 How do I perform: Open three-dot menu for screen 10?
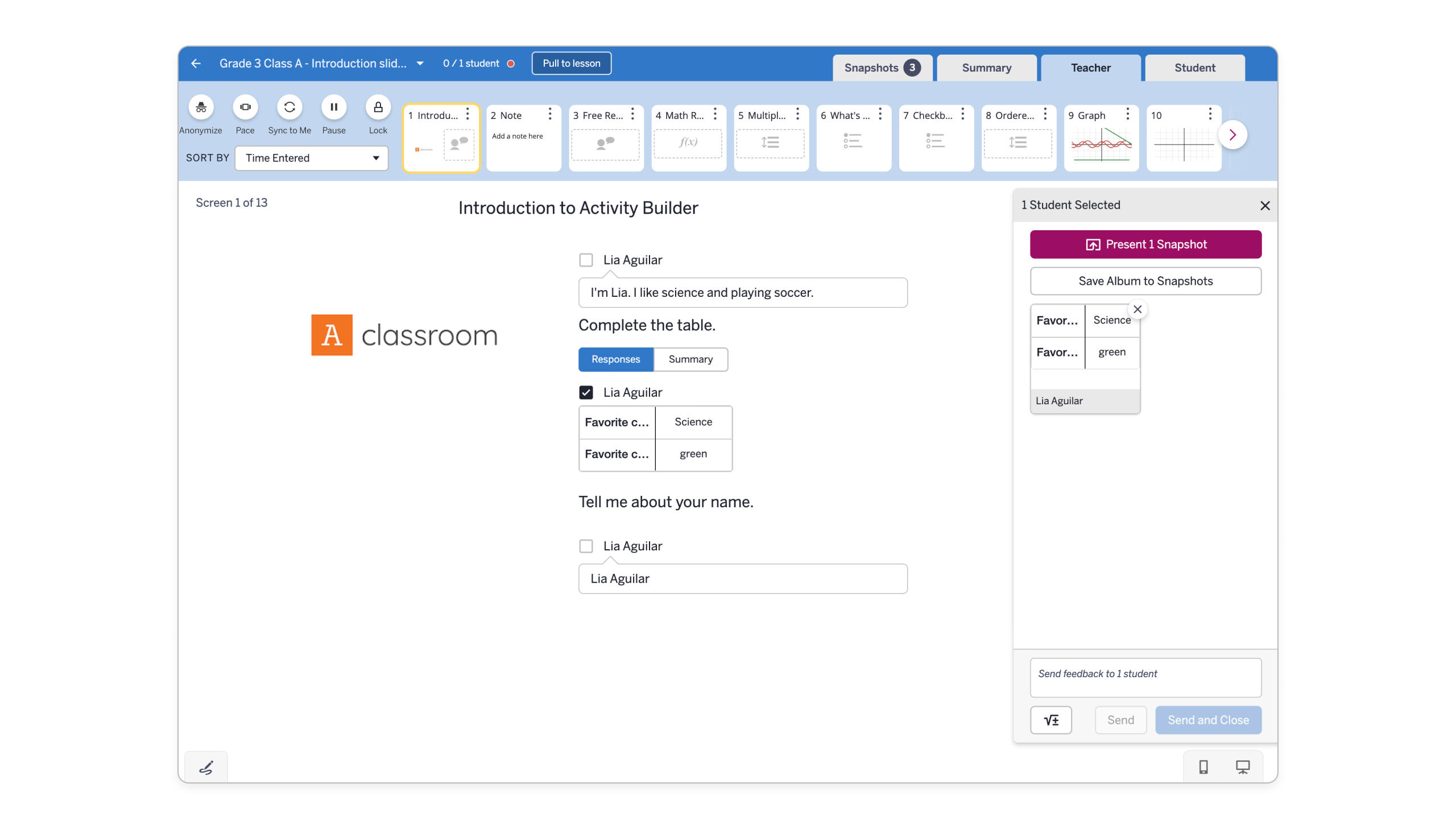[x=1209, y=114]
